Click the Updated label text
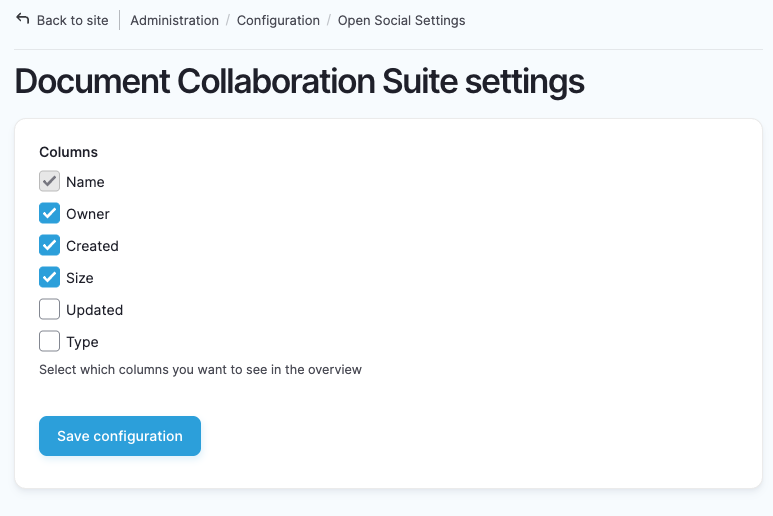Image resolution: width=773 pixels, height=516 pixels. 95,310
